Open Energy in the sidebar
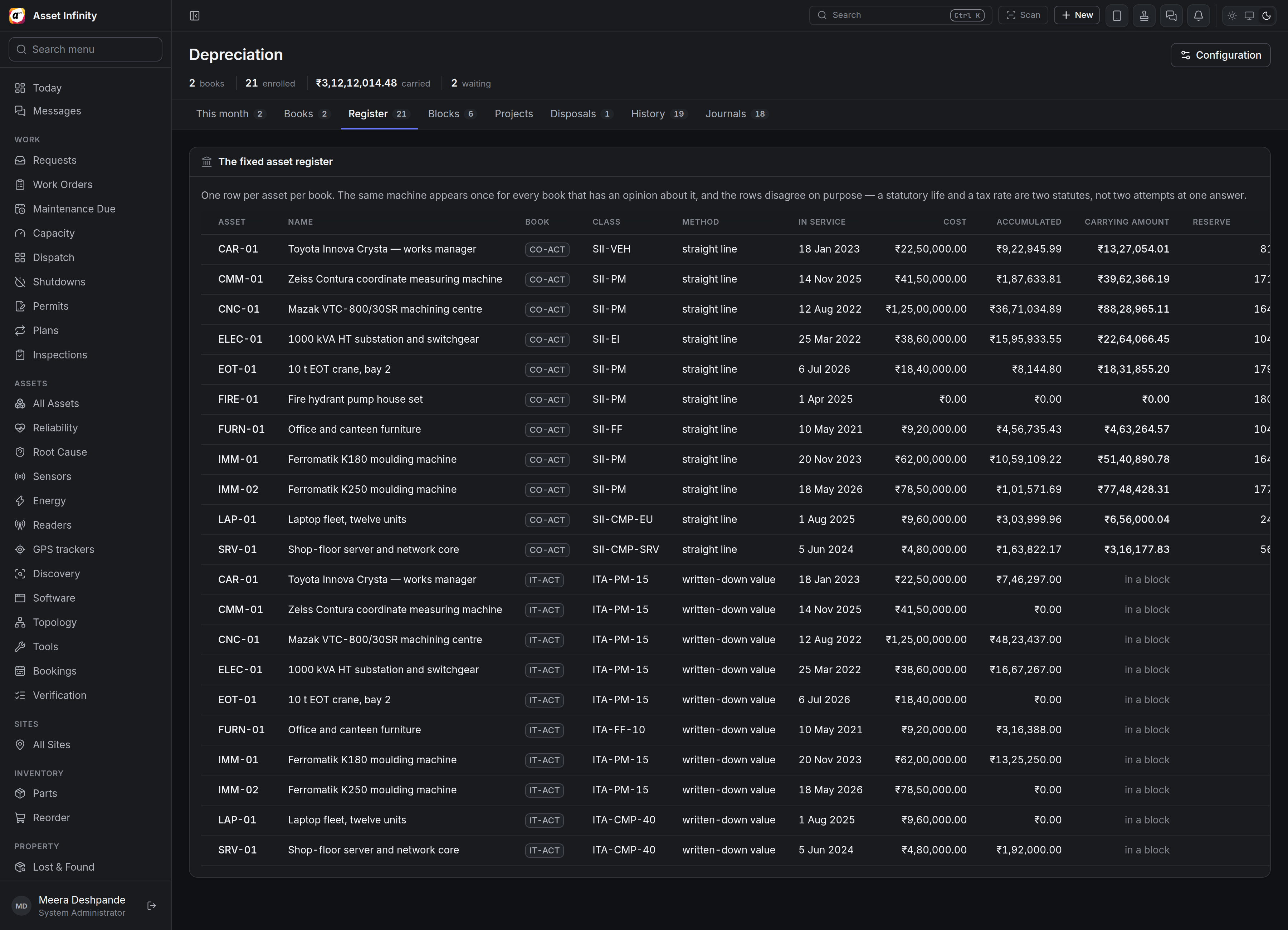This screenshot has height=930, width=1288. tap(86, 501)
